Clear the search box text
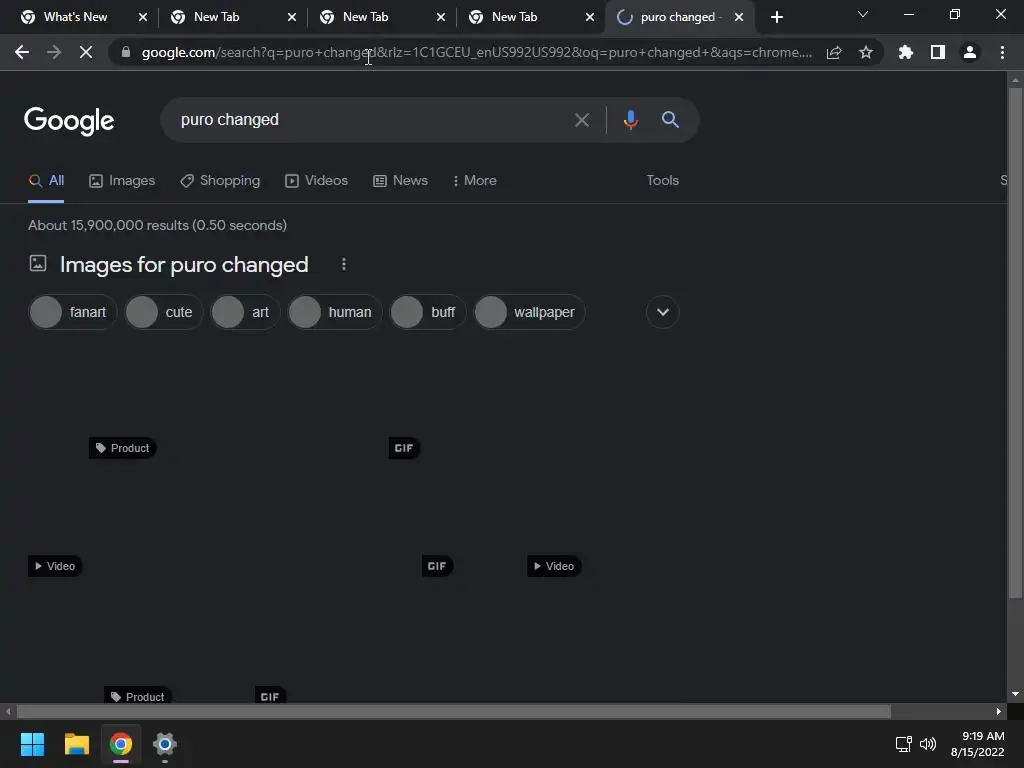This screenshot has width=1024, height=768. tap(581, 120)
